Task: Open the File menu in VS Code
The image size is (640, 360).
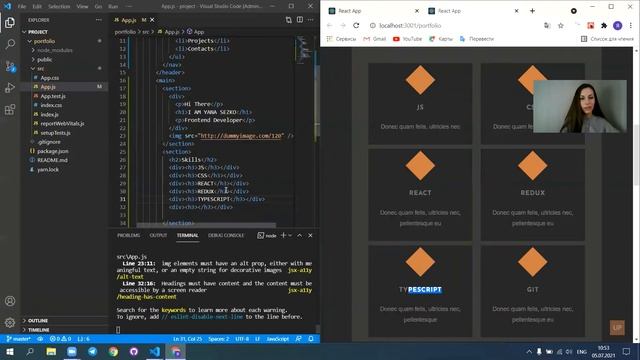Action: [x=22, y=7]
